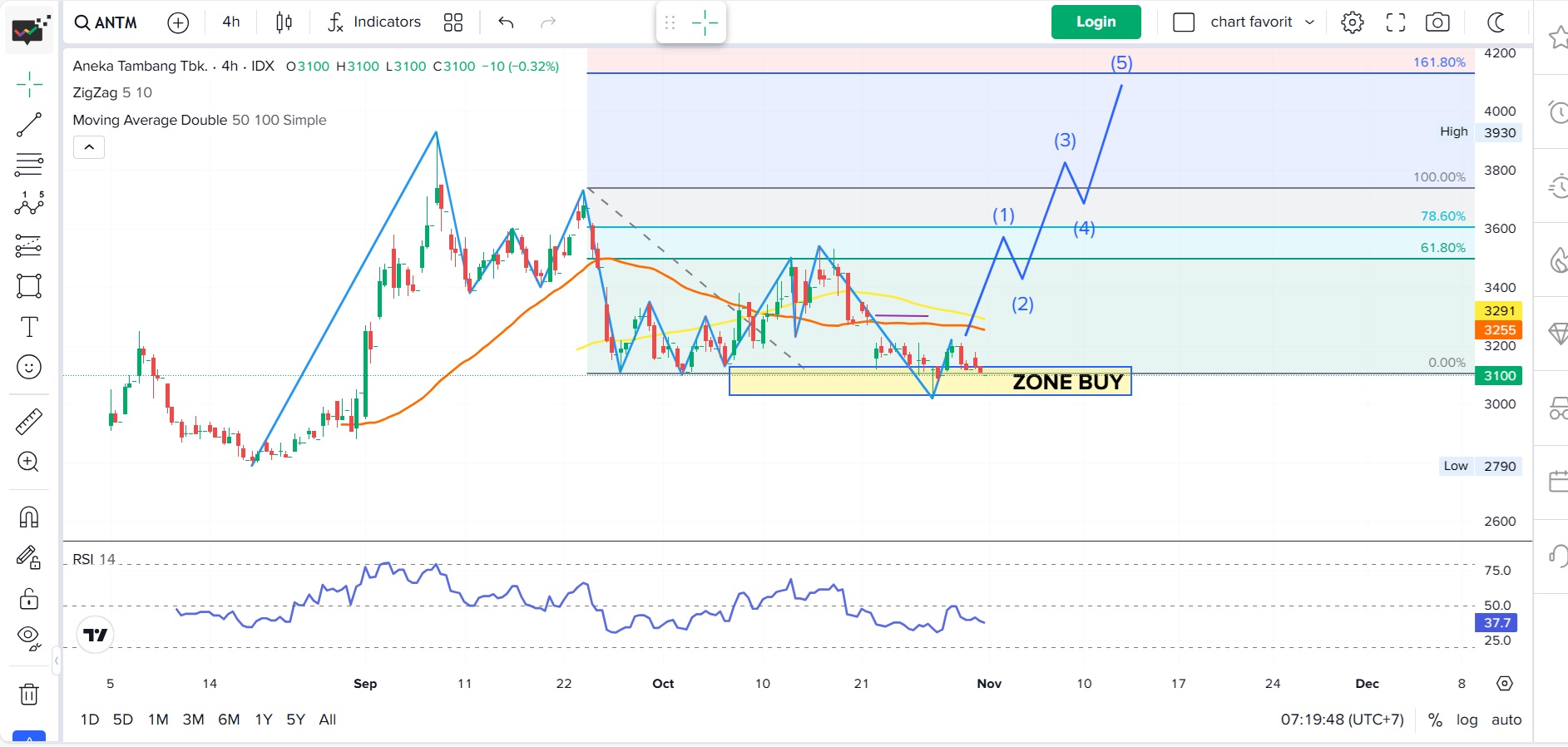Toggle dark mode with moon icon

coord(1496,22)
